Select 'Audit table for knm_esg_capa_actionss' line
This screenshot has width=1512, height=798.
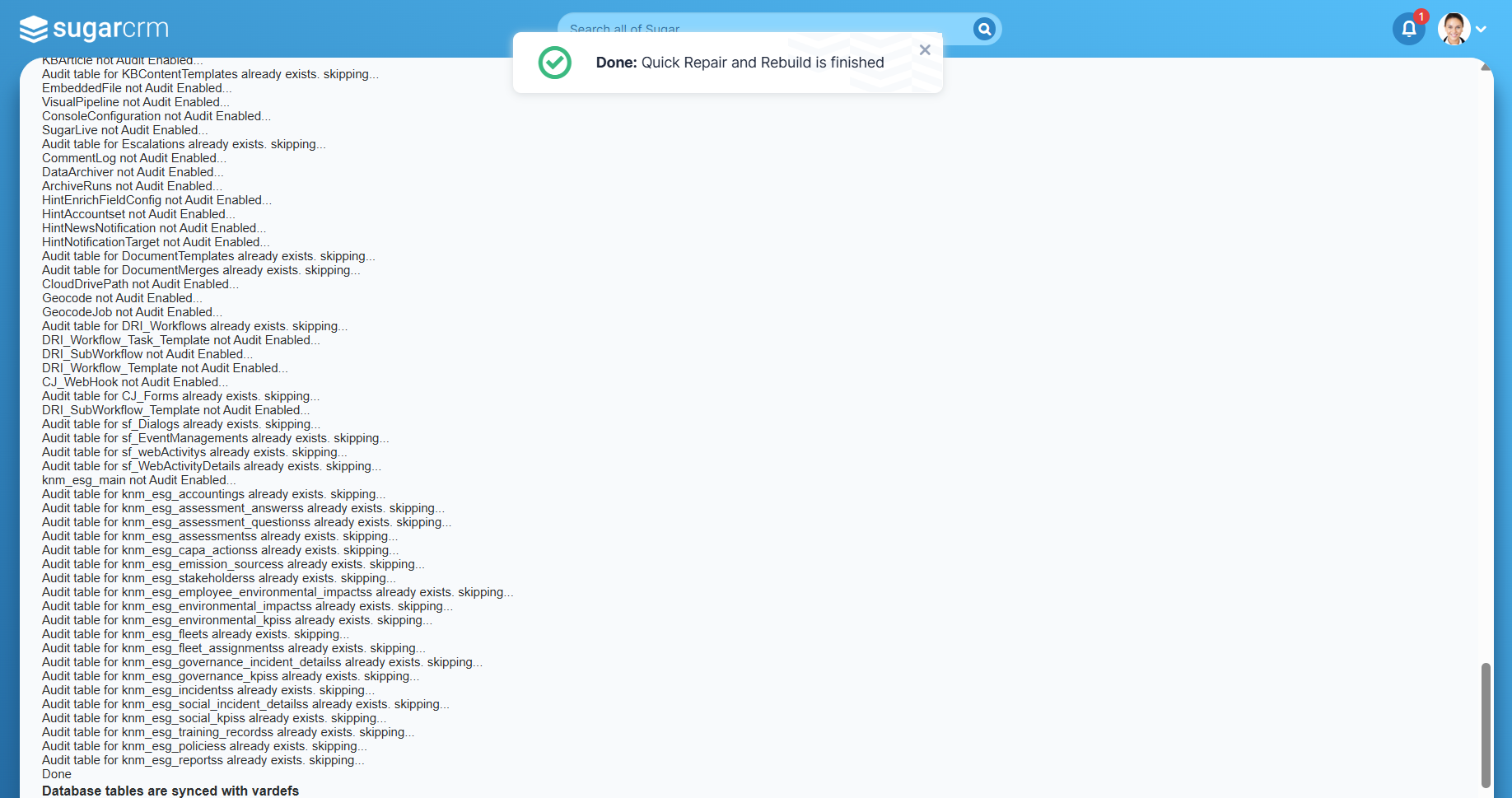[221, 550]
